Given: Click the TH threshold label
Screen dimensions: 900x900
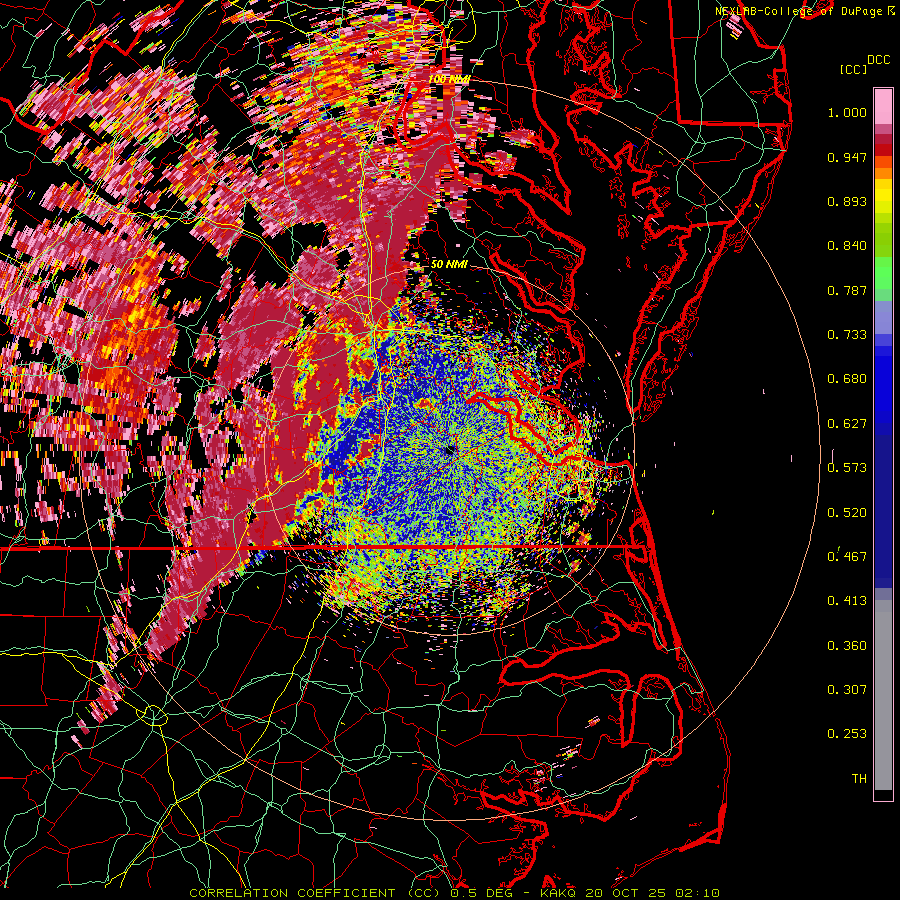Looking at the screenshot, I should 859,779.
